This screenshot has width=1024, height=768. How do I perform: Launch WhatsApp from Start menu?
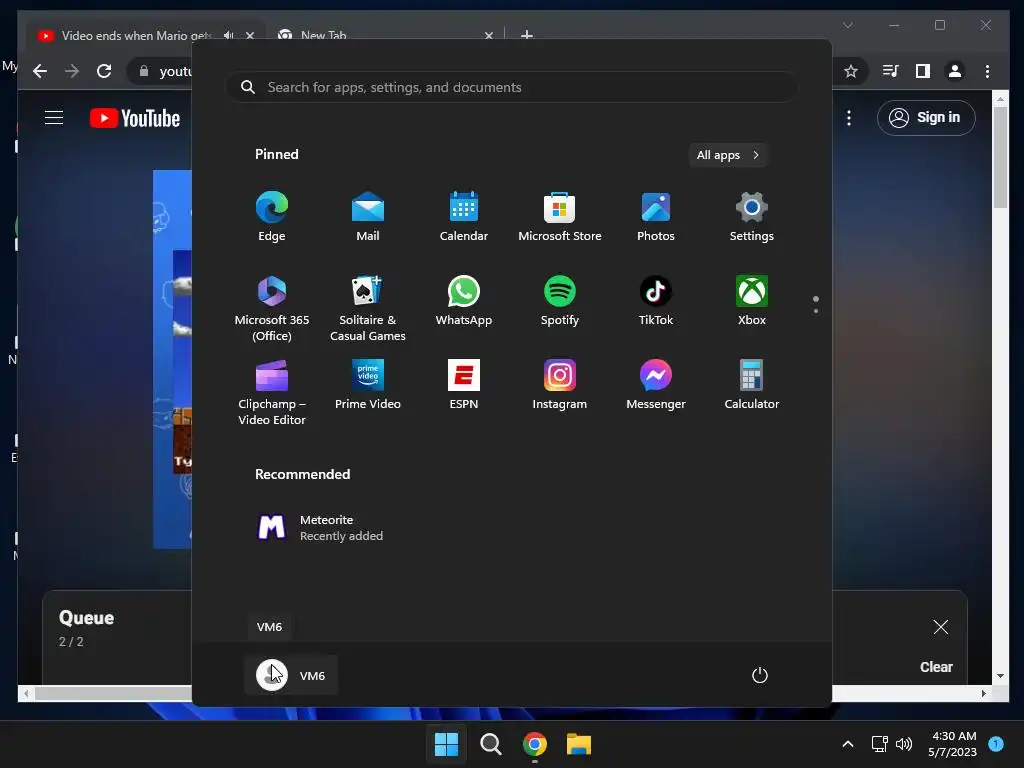pyautogui.click(x=464, y=300)
